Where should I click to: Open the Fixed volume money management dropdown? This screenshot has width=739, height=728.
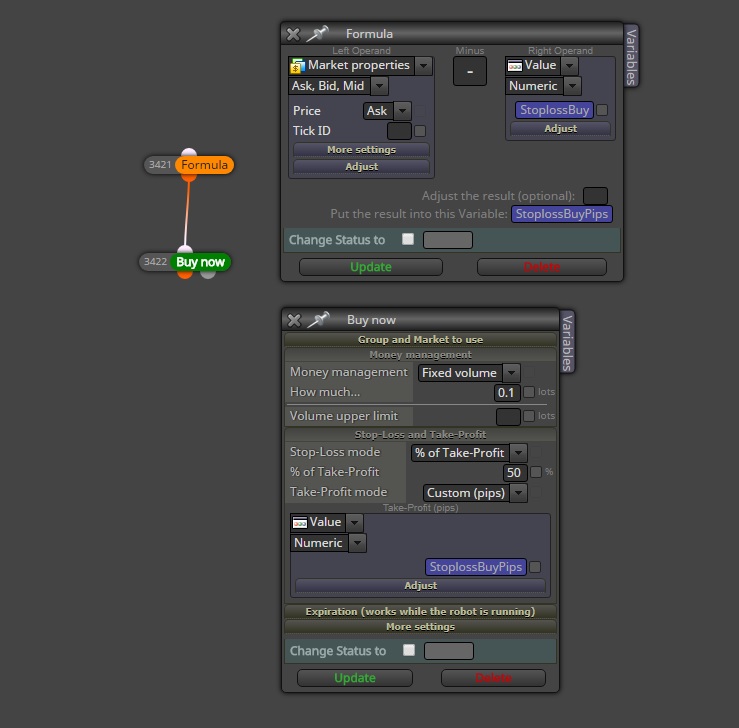coord(511,373)
